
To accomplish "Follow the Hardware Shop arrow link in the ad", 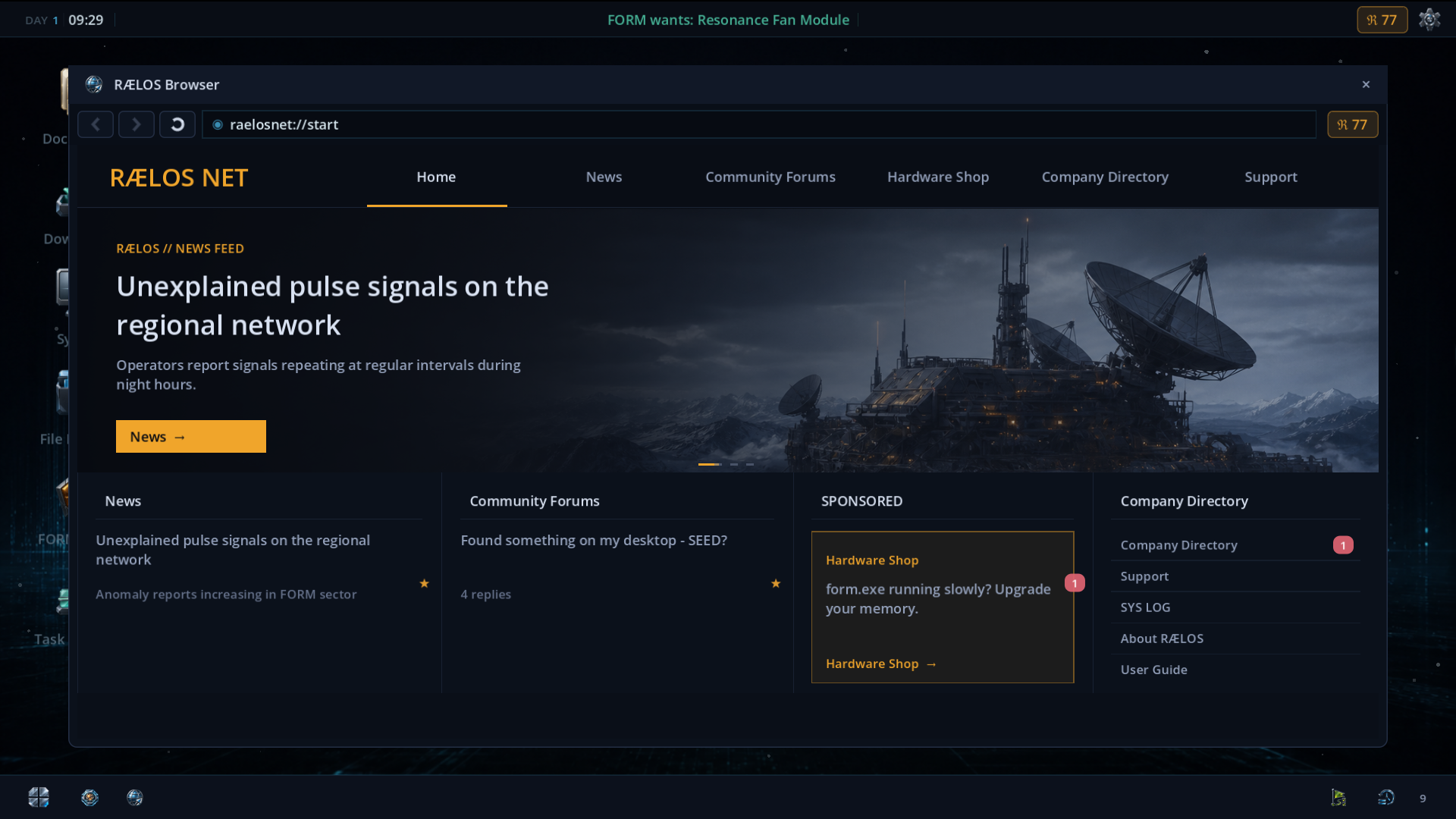I will [x=881, y=664].
